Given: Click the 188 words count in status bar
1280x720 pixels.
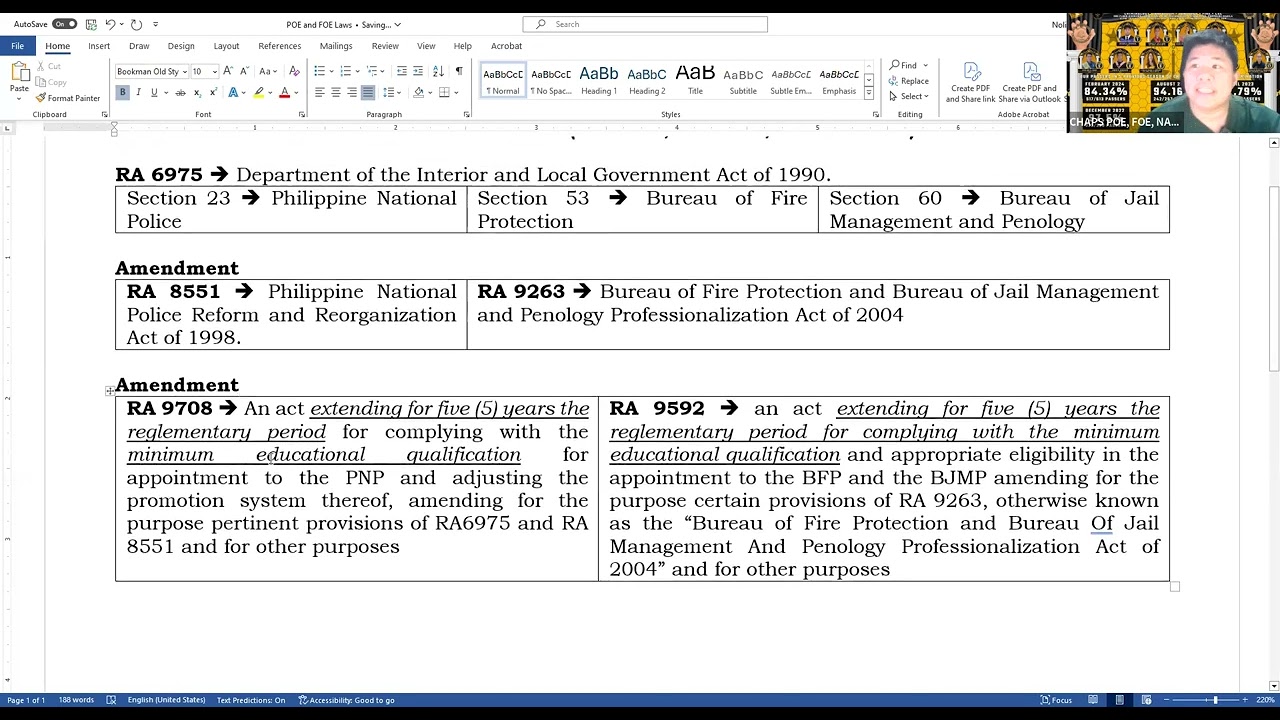Looking at the screenshot, I should pos(76,700).
